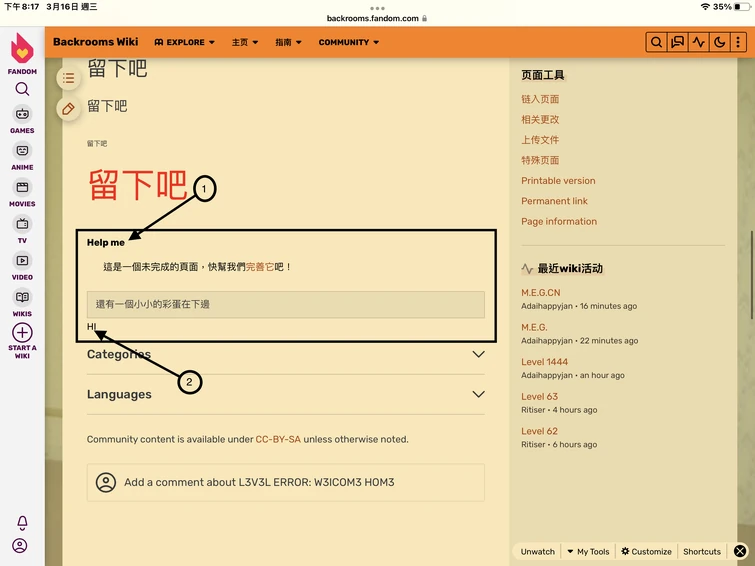755x566 pixels.
Task: Open the 指南 dropdown menu
Action: pos(288,42)
